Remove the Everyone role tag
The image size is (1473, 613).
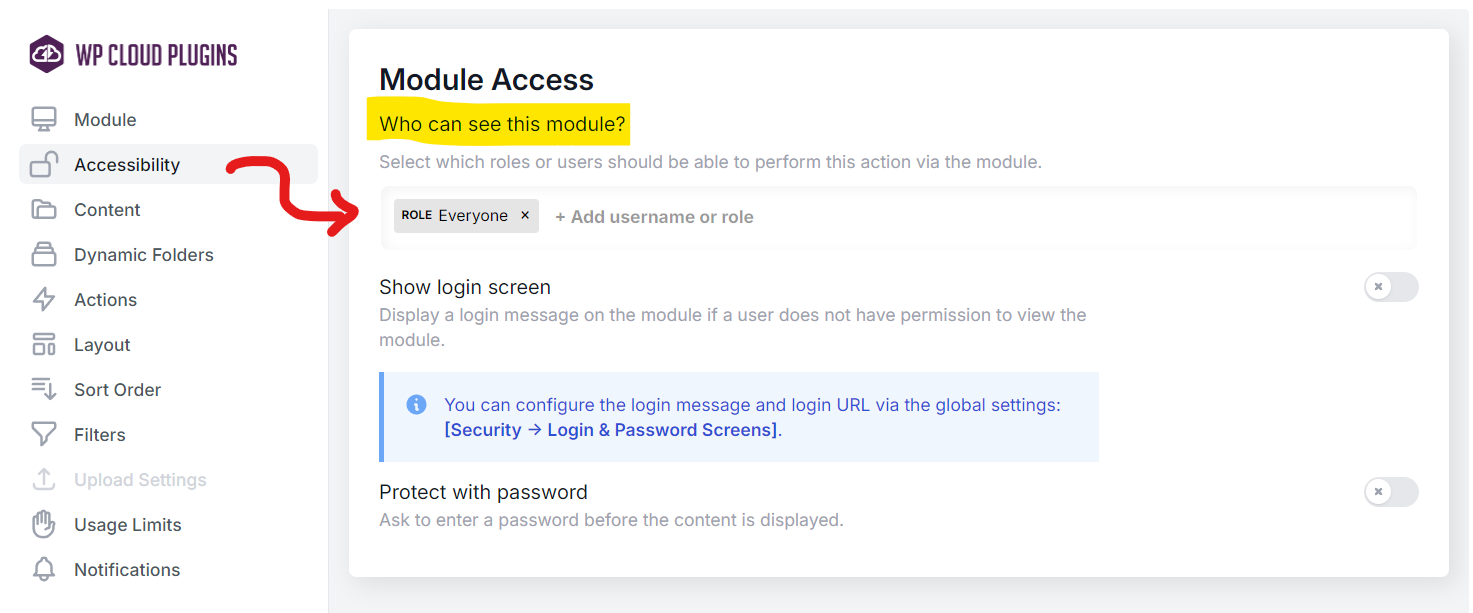pyautogui.click(x=525, y=216)
